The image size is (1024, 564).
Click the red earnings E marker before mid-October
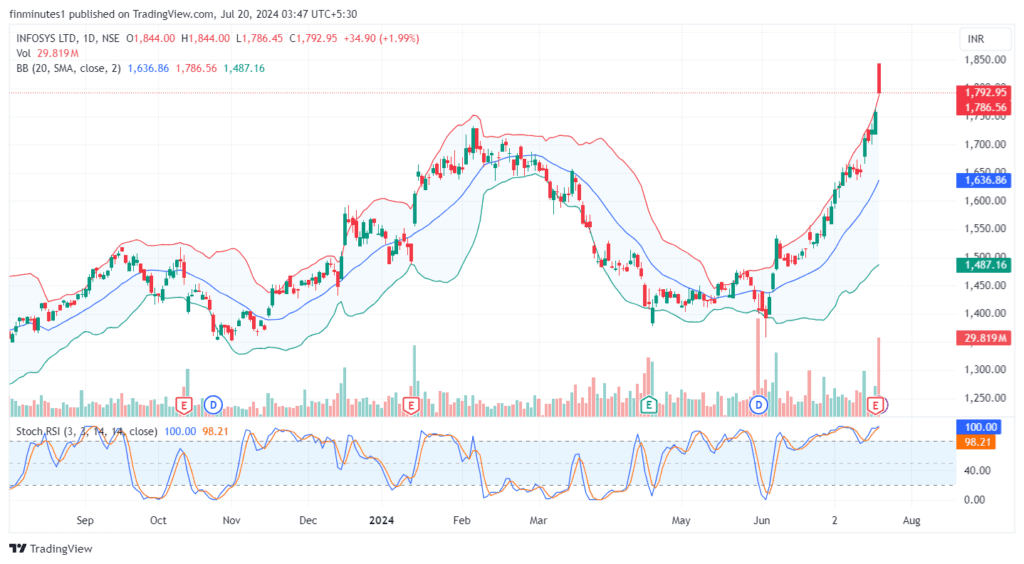coord(184,405)
